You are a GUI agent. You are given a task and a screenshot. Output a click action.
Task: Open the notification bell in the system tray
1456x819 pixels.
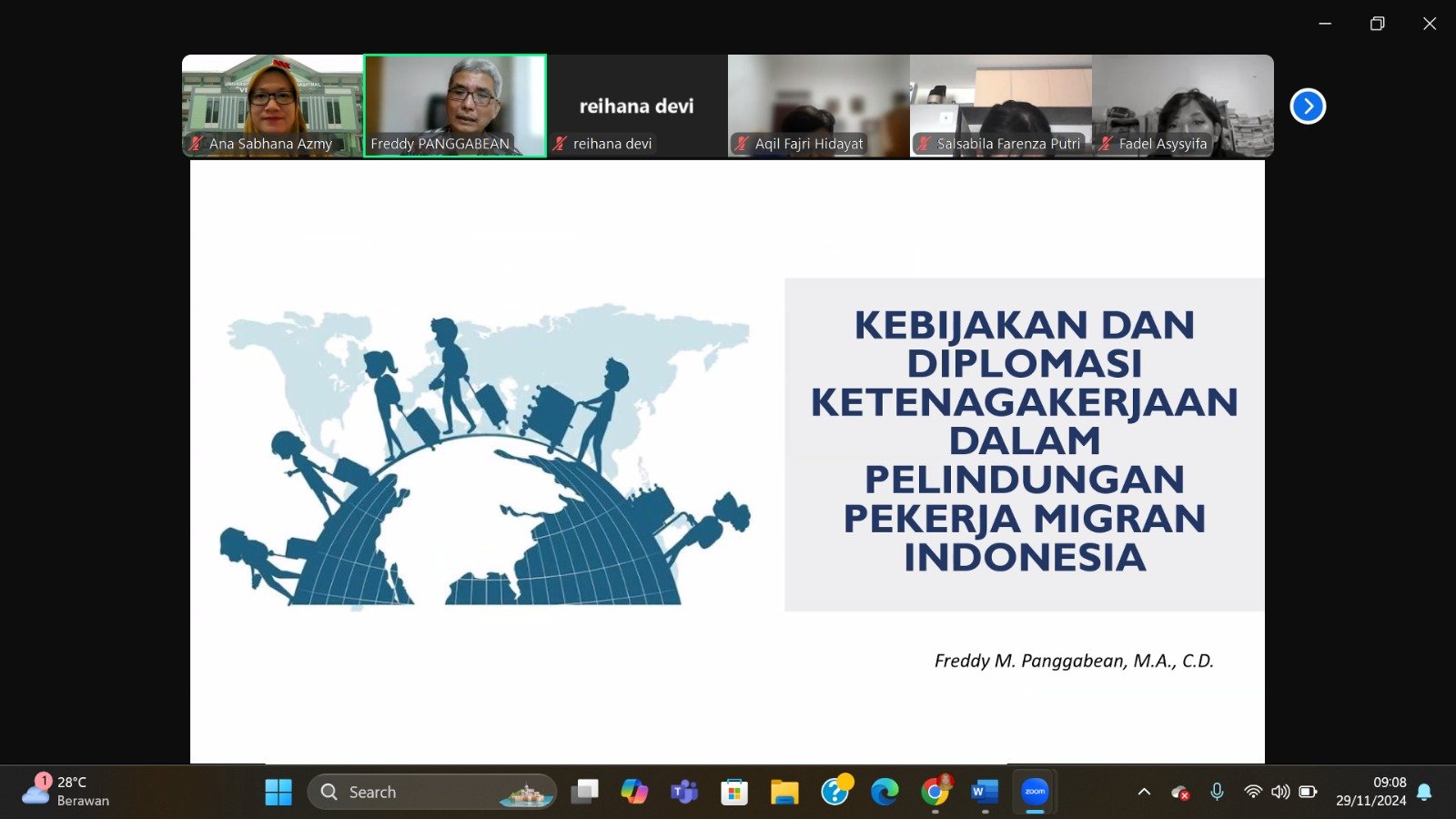(1425, 792)
